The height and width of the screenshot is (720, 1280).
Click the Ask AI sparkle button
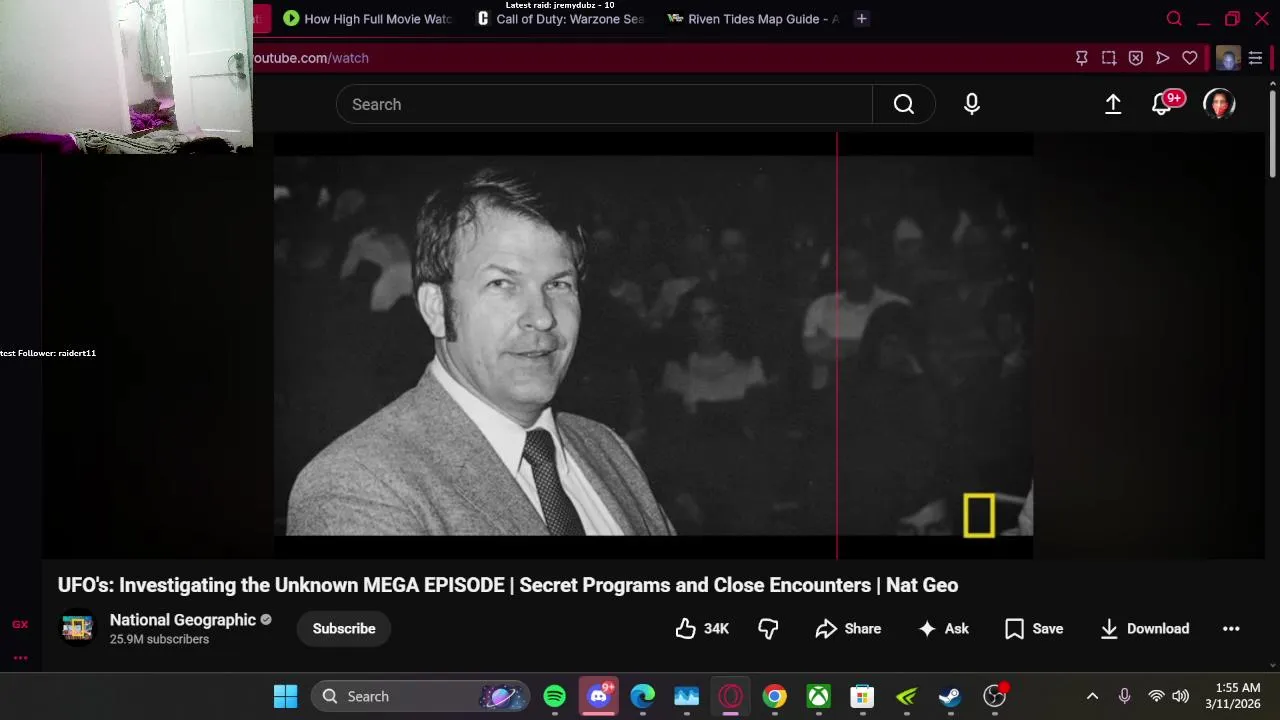coord(943,629)
